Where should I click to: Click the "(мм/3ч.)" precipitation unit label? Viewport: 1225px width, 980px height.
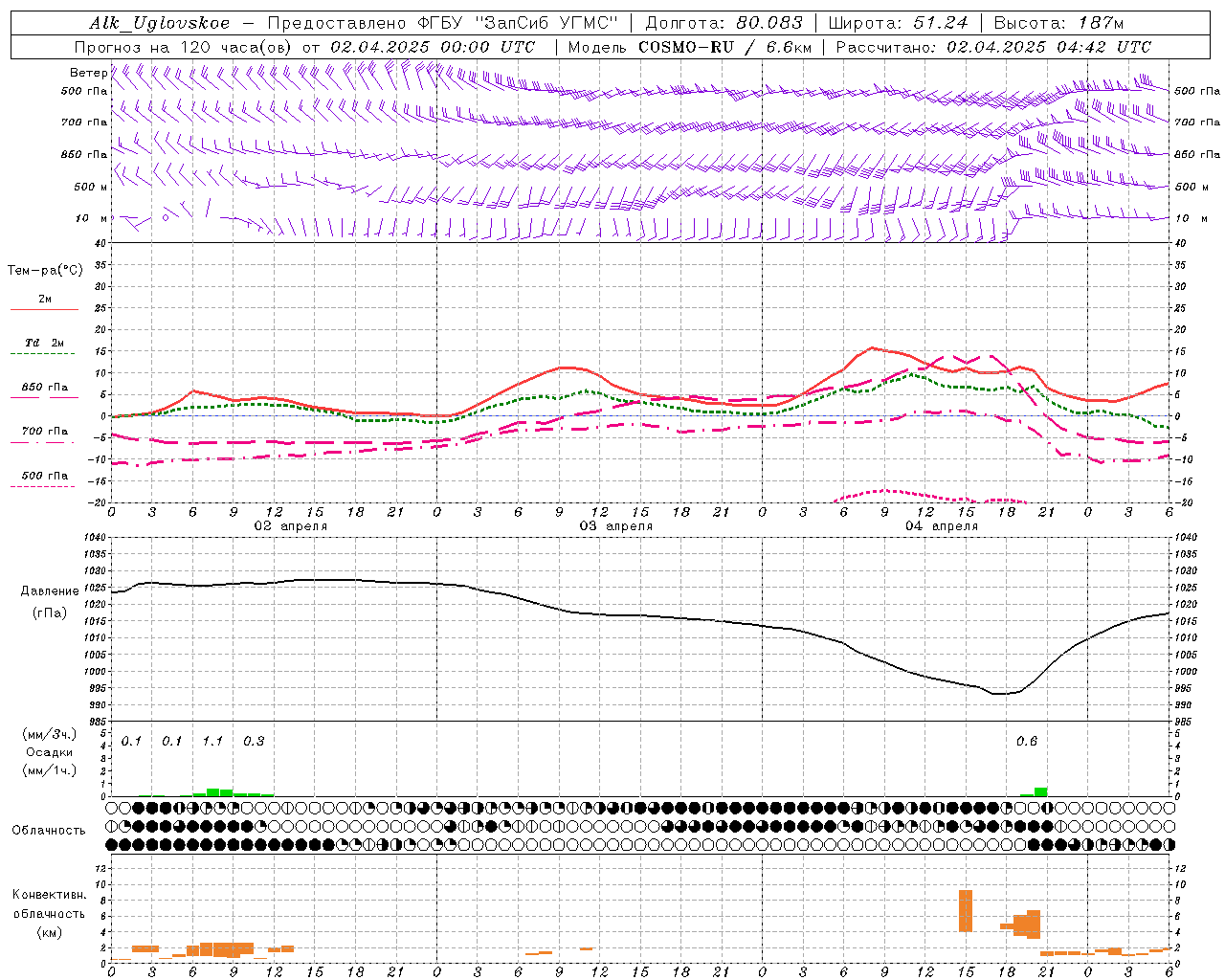click(50, 734)
